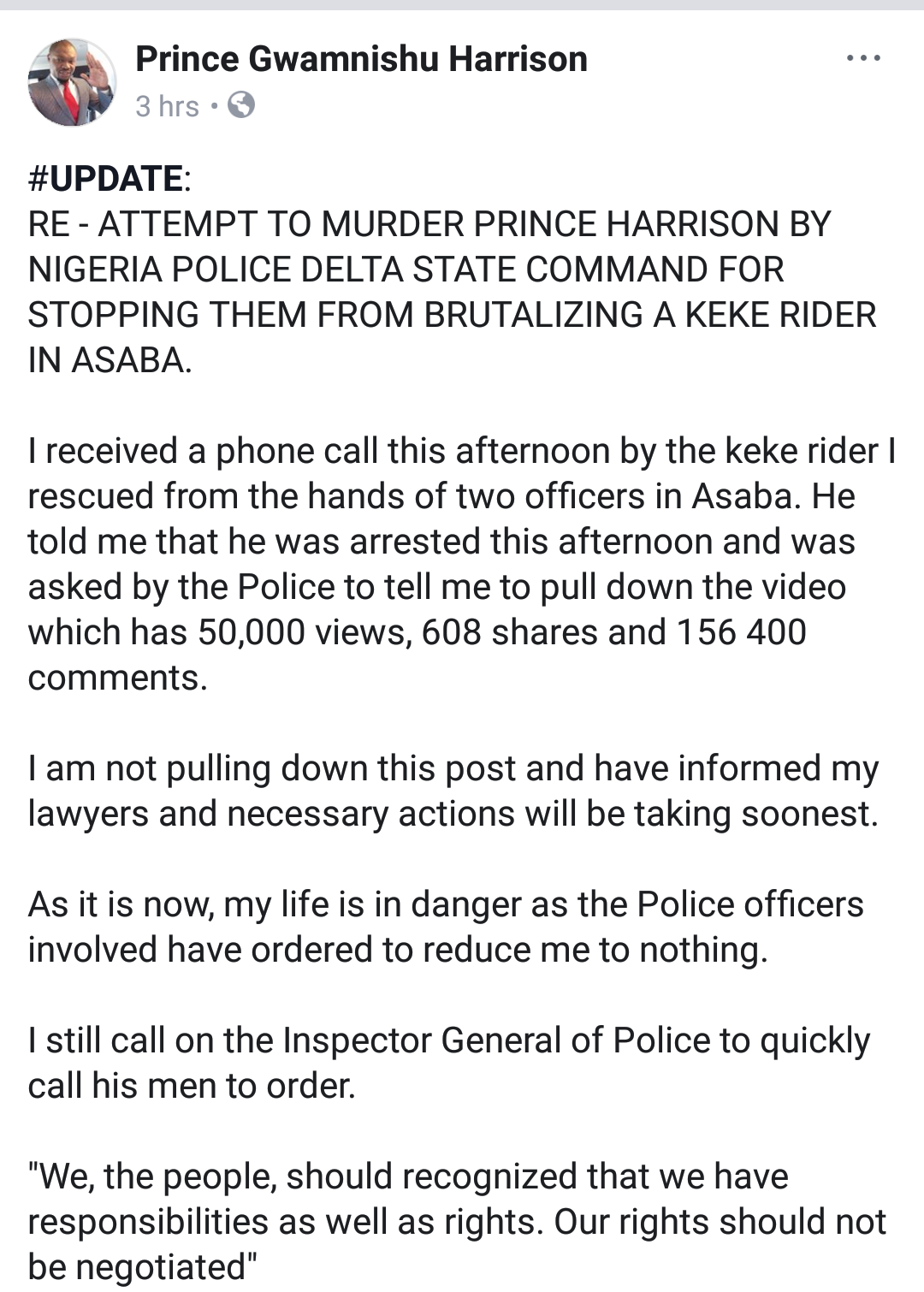Click the line NIGERIA POLICE DELTA STATE COMMAND FOR

coord(406,270)
